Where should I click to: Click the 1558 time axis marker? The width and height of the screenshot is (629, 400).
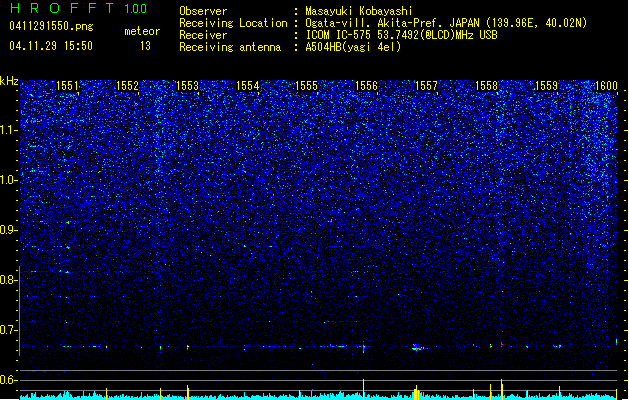click(x=486, y=86)
